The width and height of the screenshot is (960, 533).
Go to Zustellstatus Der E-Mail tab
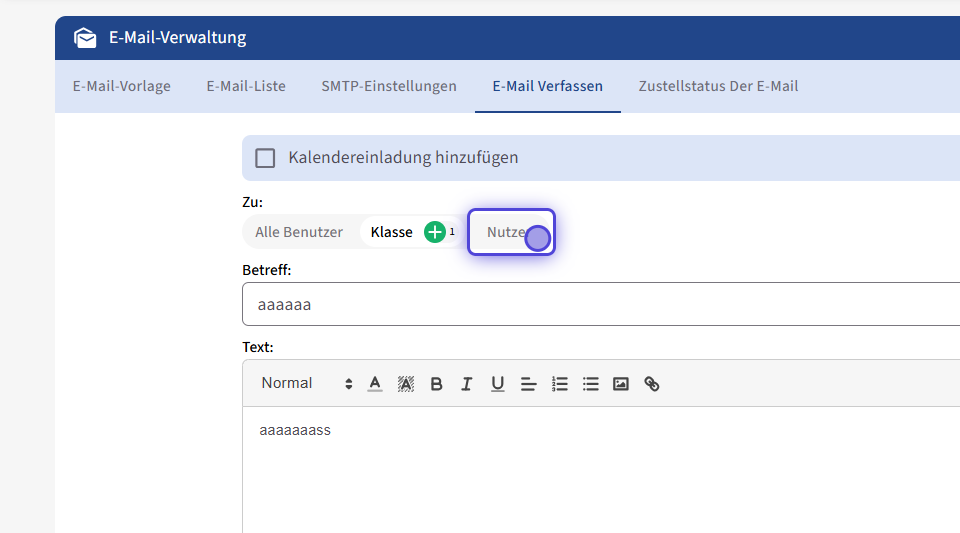(718, 86)
